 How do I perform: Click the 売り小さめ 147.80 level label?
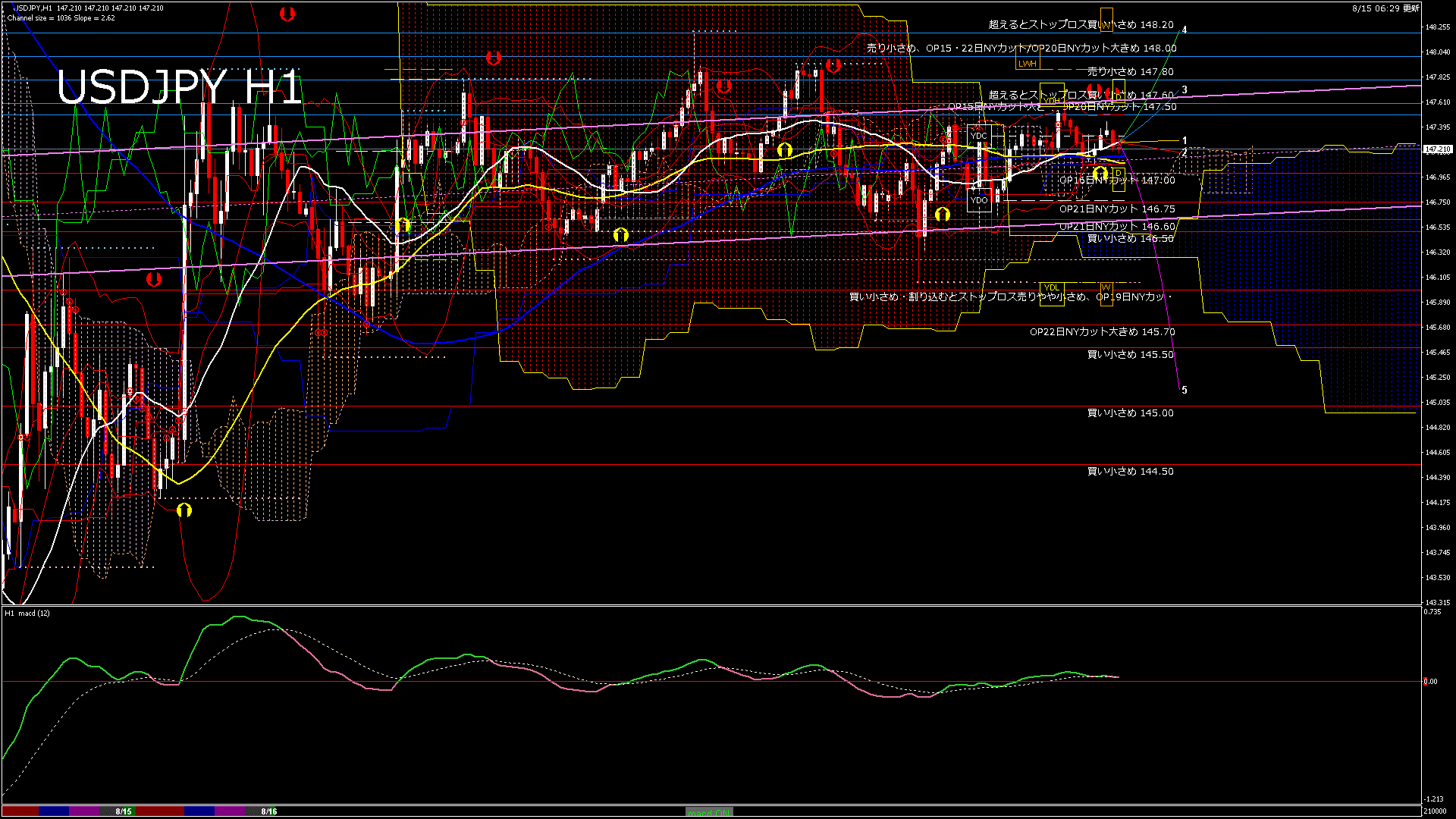[1130, 72]
